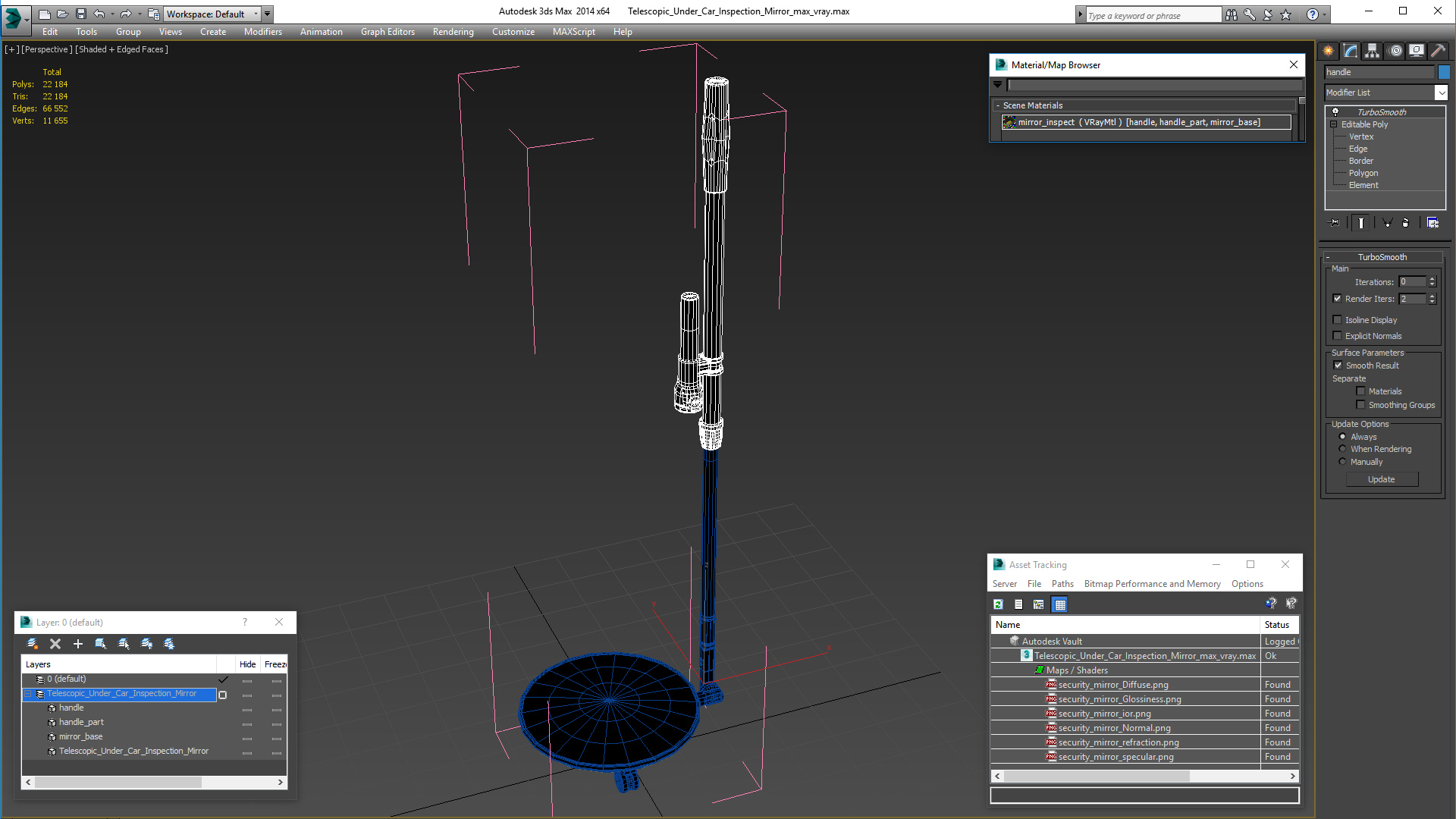
Task: Collapse the Editable Poly stack entry
Action: [1334, 124]
